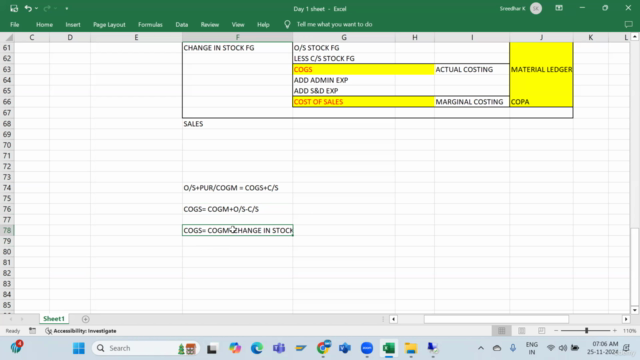Screen dimensions: 640x360
Task: Click the Tell me lightbulb icon
Action: [x=287, y=24]
